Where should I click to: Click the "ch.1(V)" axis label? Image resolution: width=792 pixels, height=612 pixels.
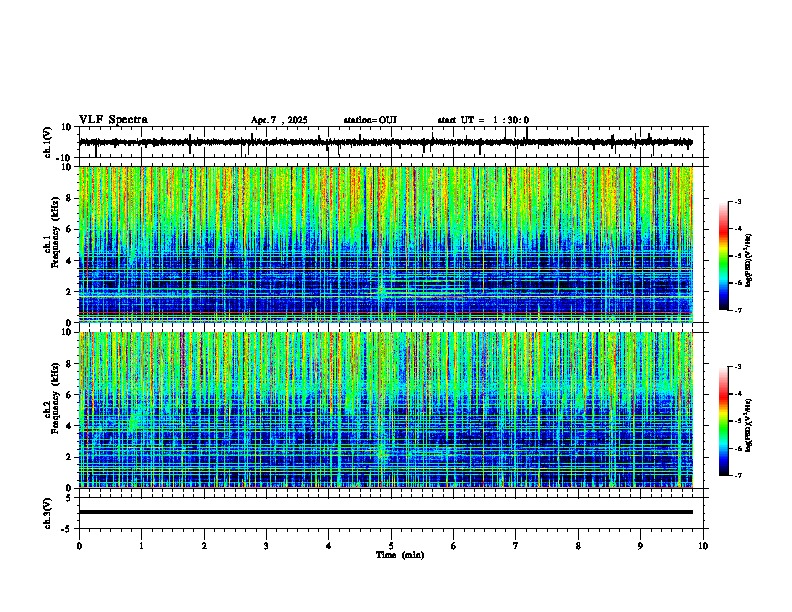coord(48,142)
